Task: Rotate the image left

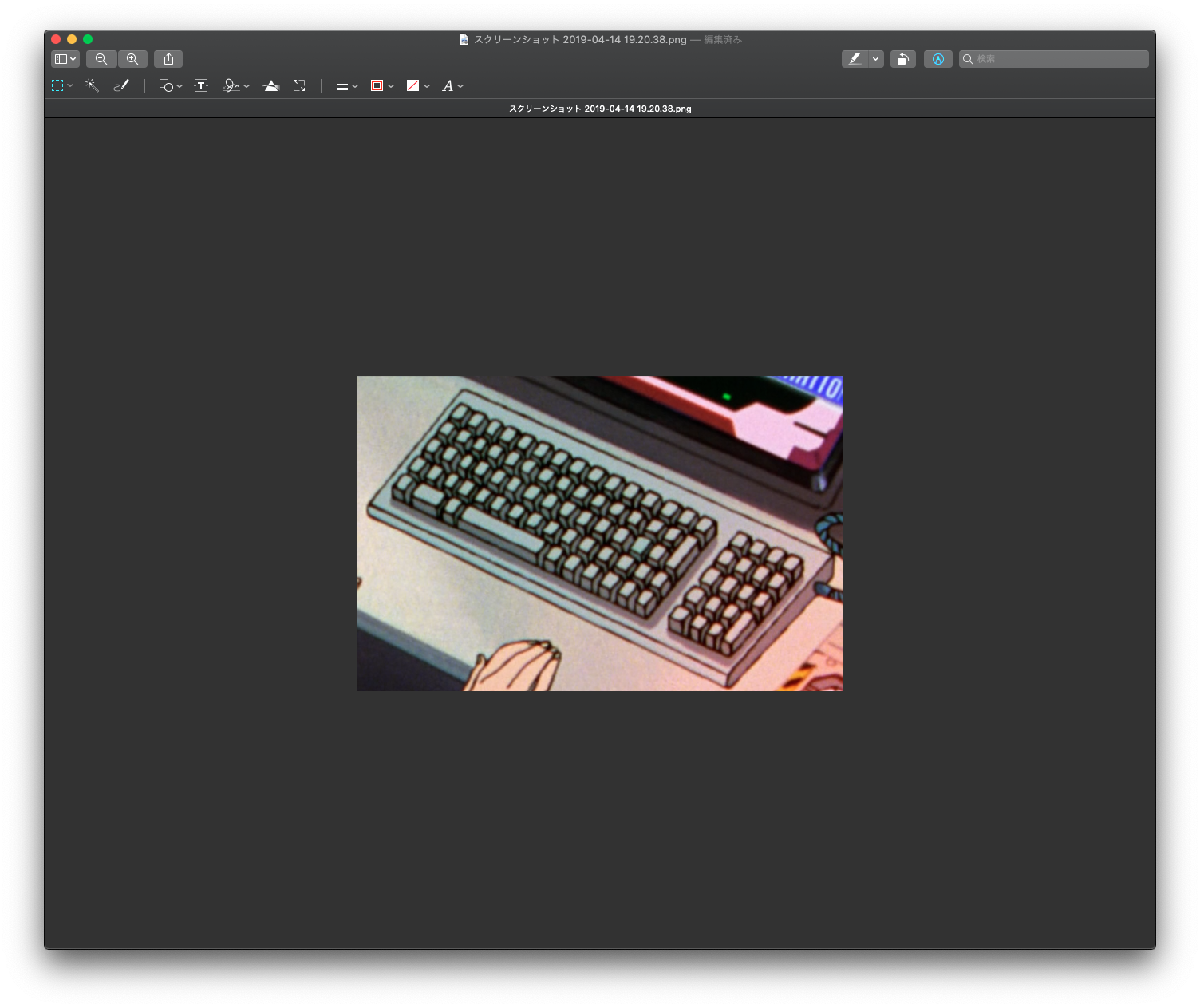Action: coord(902,59)
